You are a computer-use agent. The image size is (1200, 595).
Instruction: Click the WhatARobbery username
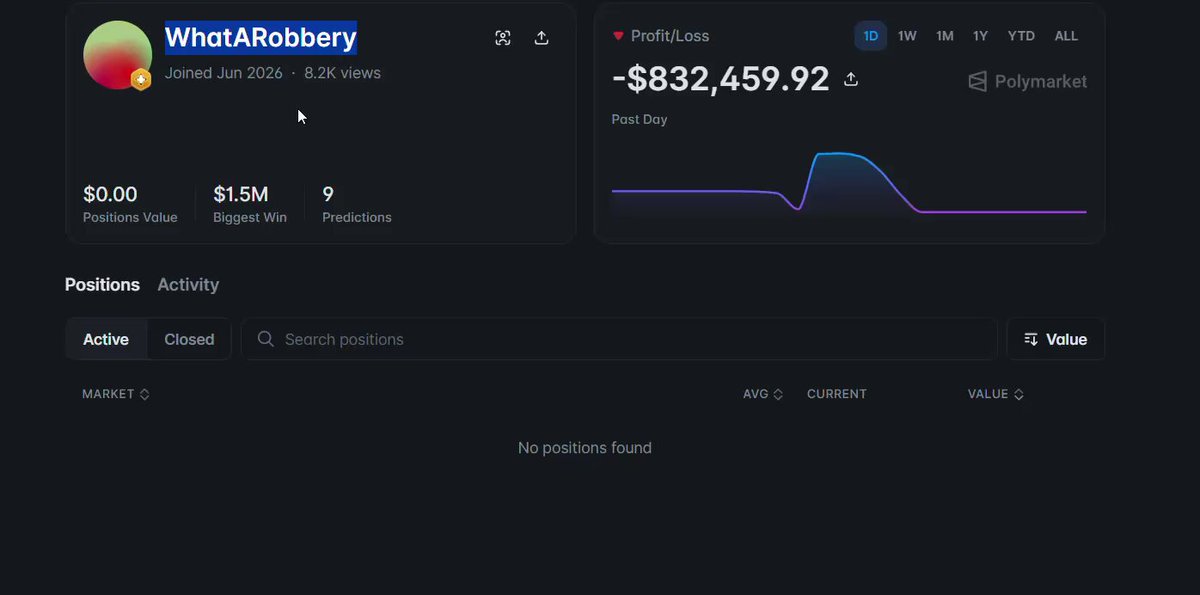pyautogui.click(x=261, y=38)
